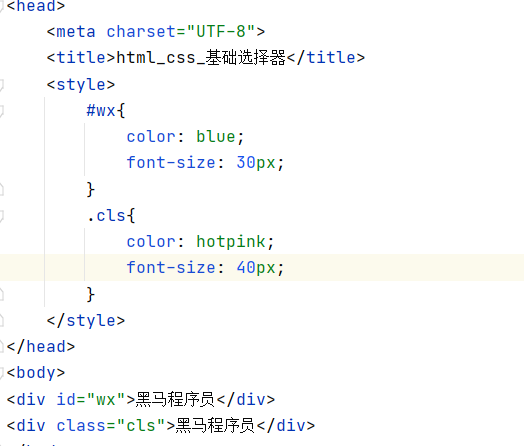
Task: Click the class="cls" attribute
Action: coord(111,425)
